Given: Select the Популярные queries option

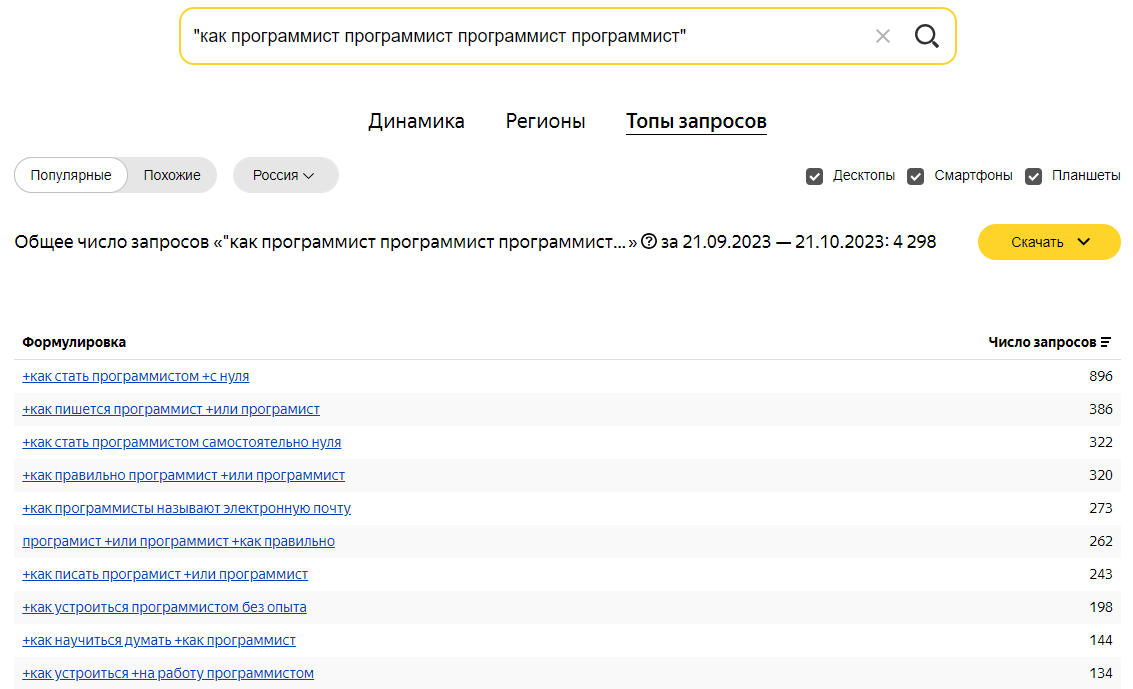Looking at the screenshot, I should tap(71, 175).
